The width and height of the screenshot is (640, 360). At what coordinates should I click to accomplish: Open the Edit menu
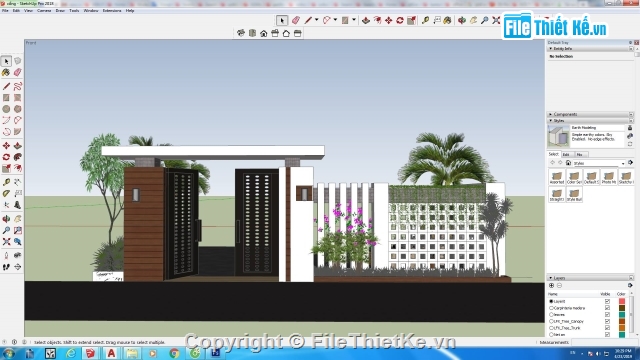[16, 11]
